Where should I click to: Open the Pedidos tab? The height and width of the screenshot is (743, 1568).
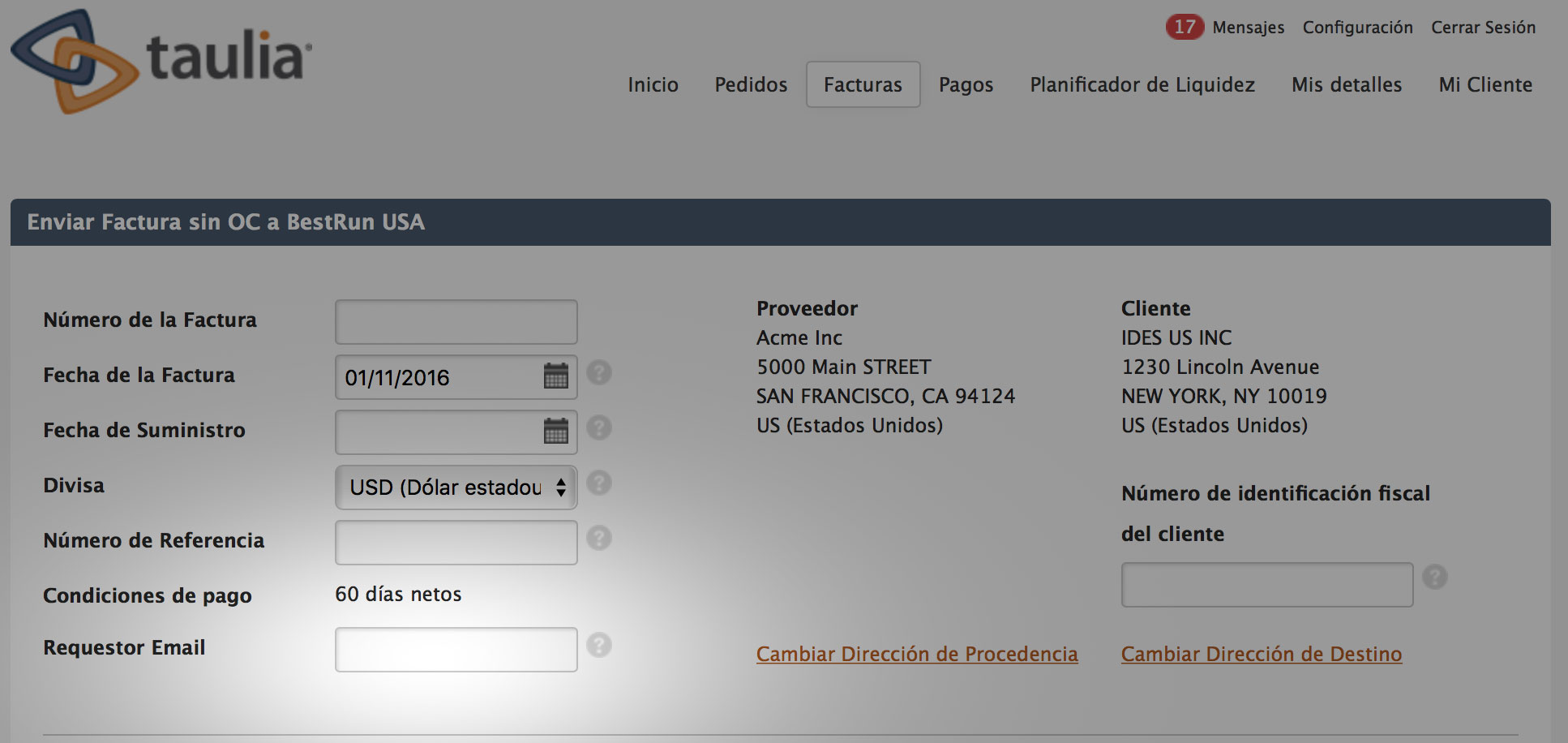click(751, 84)
